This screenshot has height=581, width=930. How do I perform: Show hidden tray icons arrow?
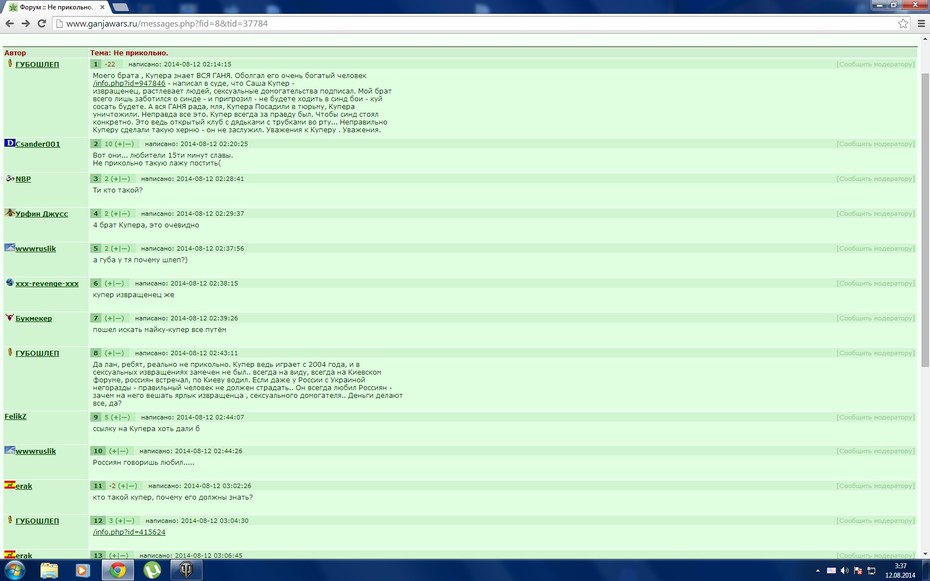point(818,571)
